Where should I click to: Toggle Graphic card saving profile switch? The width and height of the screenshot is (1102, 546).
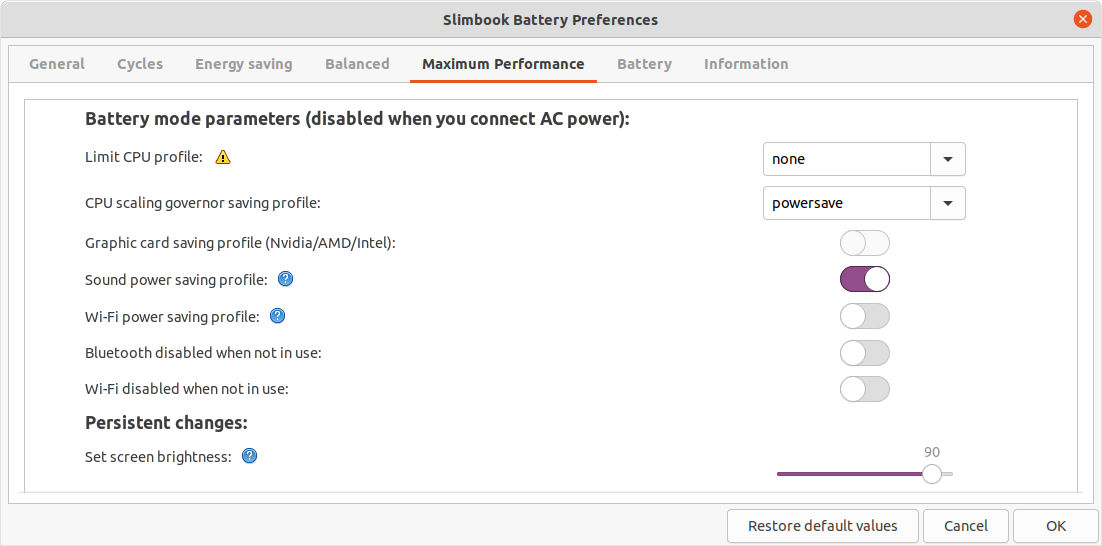pyautogui.click(x=864, y=243)
